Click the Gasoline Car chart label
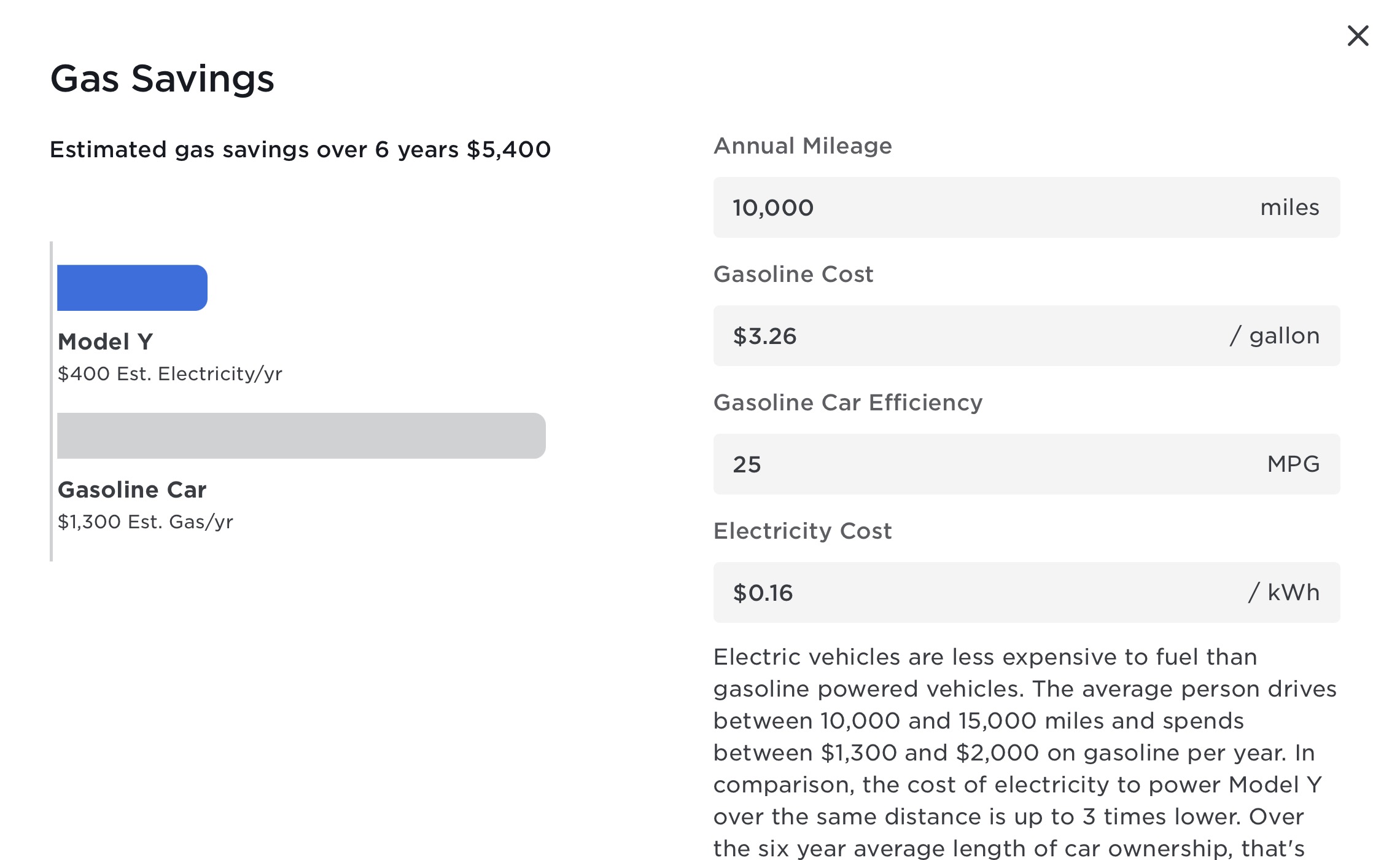This screenshot has width=1400, height=860. (132, 490)
